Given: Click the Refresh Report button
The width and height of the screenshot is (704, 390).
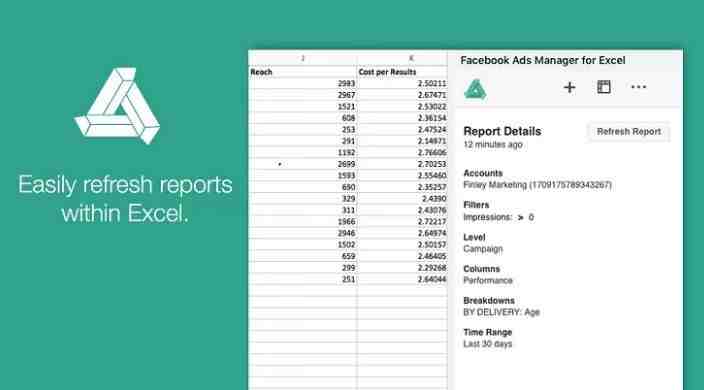Looking at the screenshot, I should [629, 131].
